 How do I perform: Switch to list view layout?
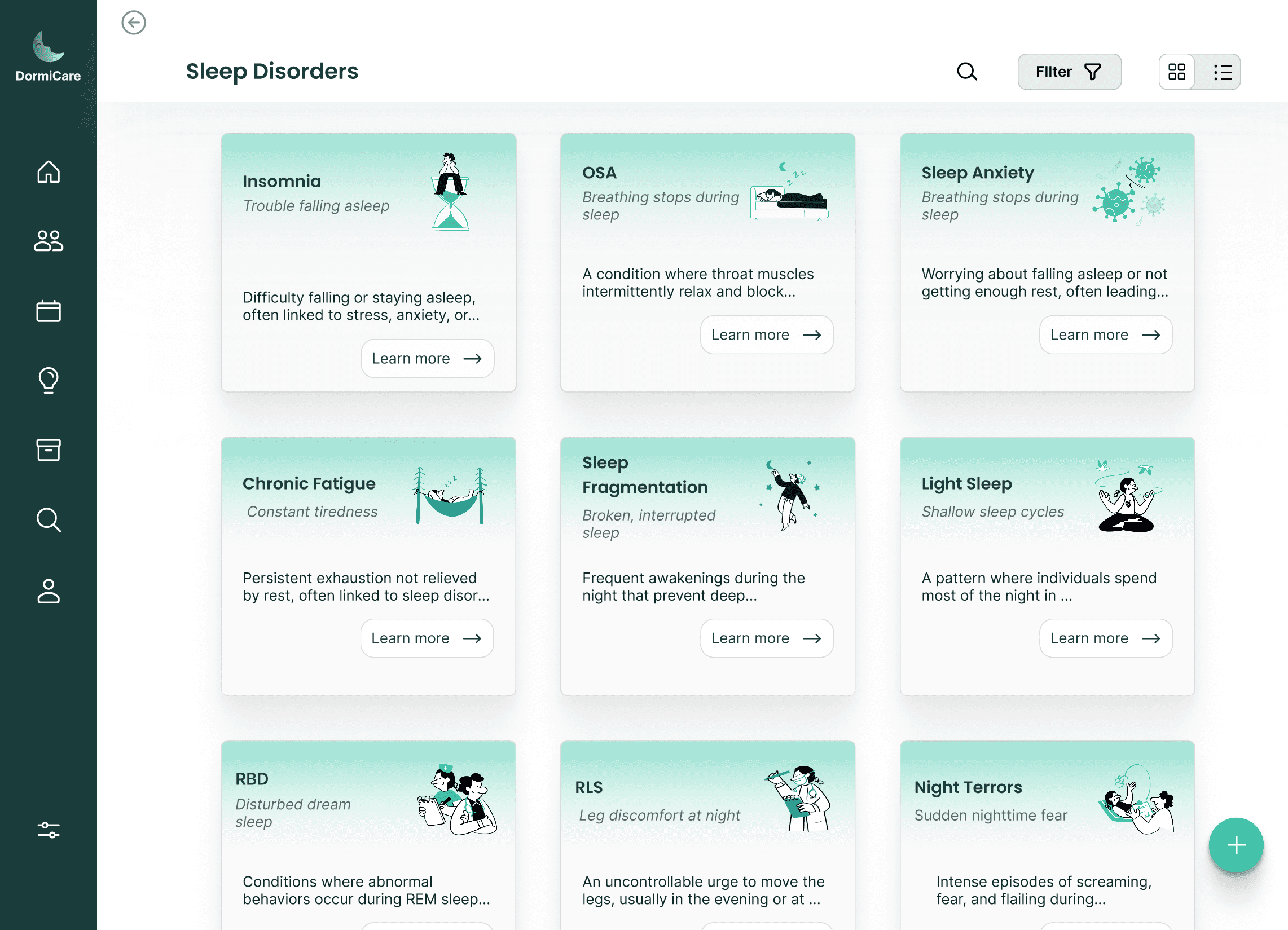pyautogui.click(x=1221, y=72)
